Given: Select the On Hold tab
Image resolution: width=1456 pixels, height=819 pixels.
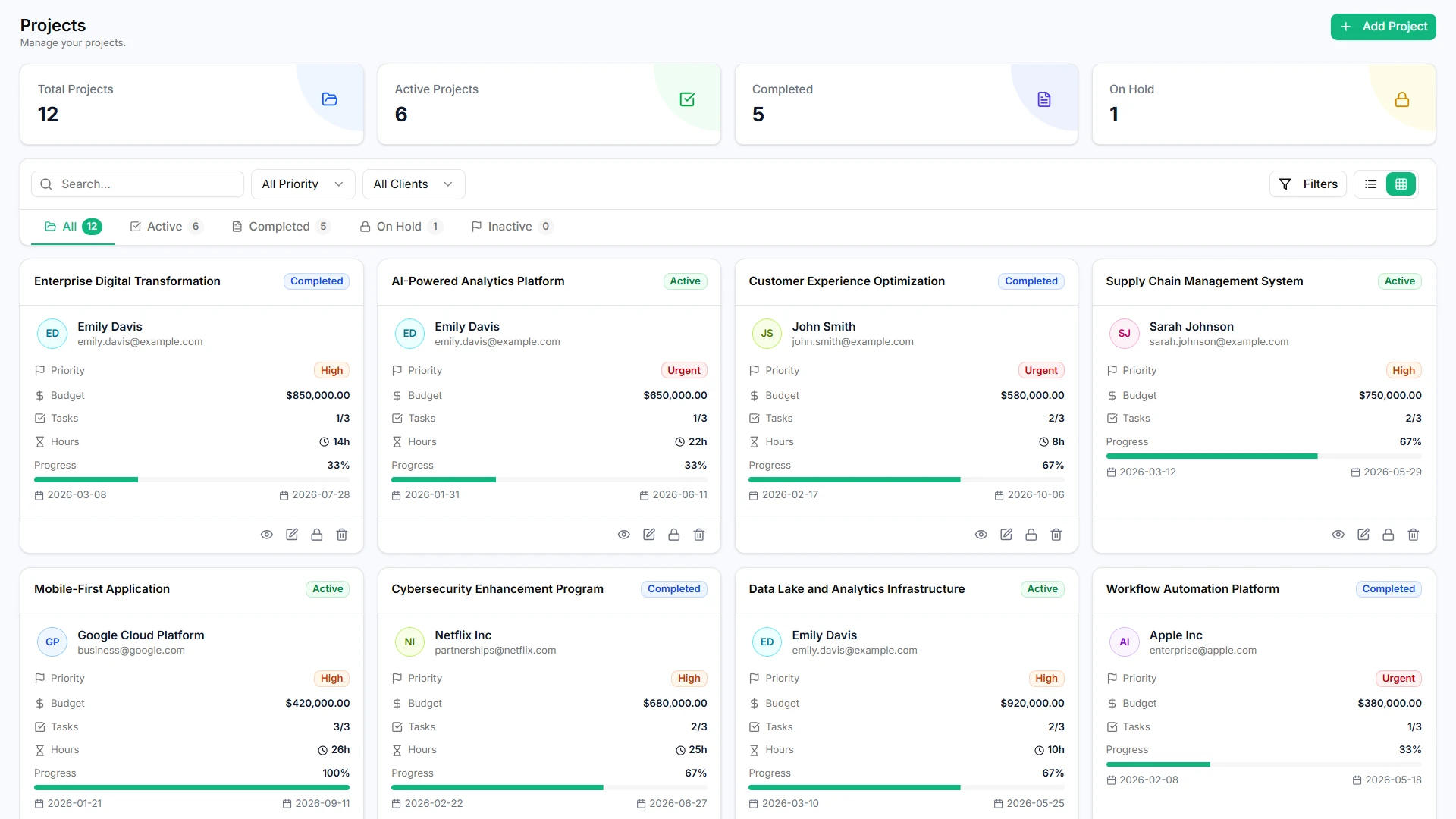Looking at the screenshot, I should [400, 227].
